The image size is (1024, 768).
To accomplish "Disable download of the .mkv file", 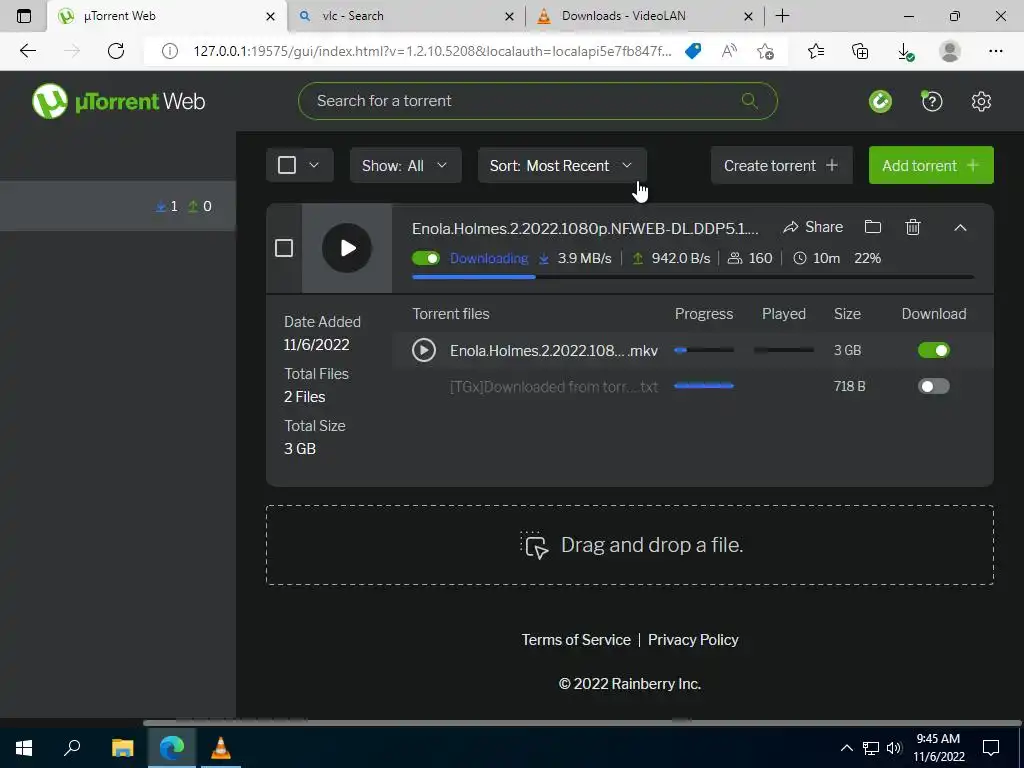I will pos(933,350).
